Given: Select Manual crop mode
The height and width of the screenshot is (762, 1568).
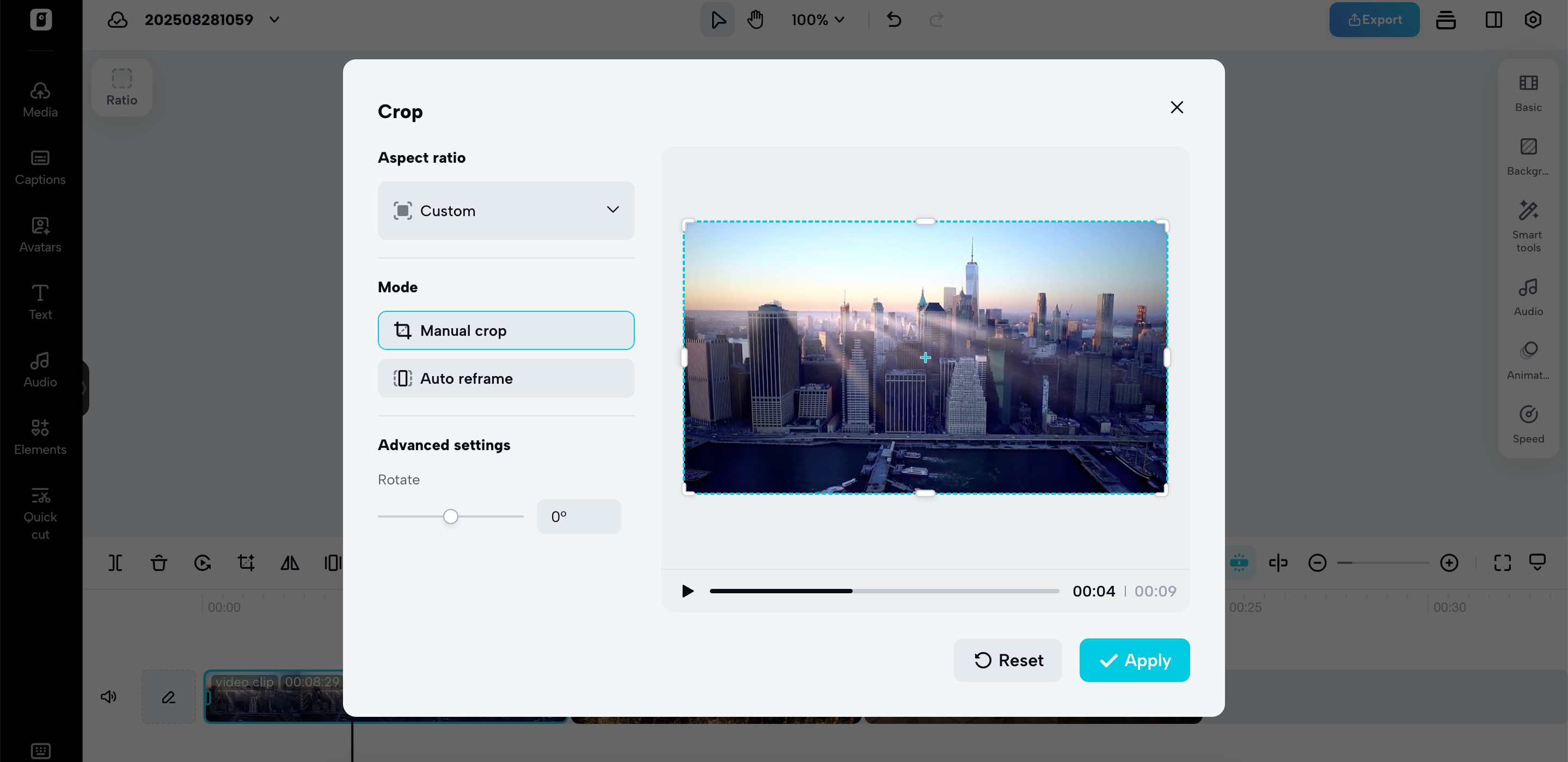Looking at the screenshot, I should pyautogui.click(x=505, y=330).
